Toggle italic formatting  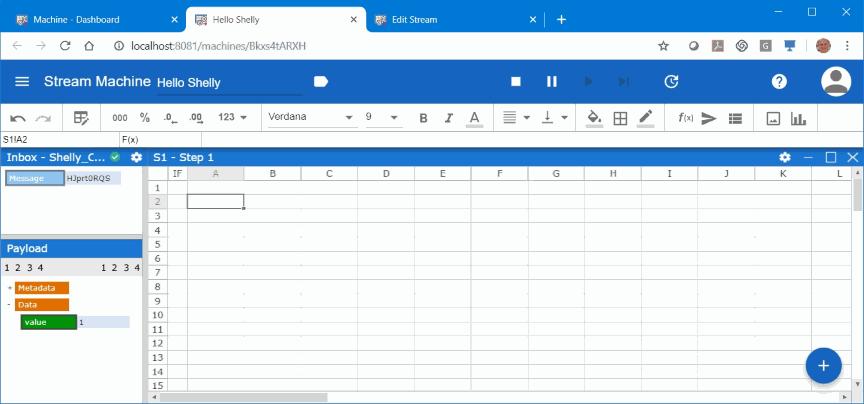(x=449, y=118)
